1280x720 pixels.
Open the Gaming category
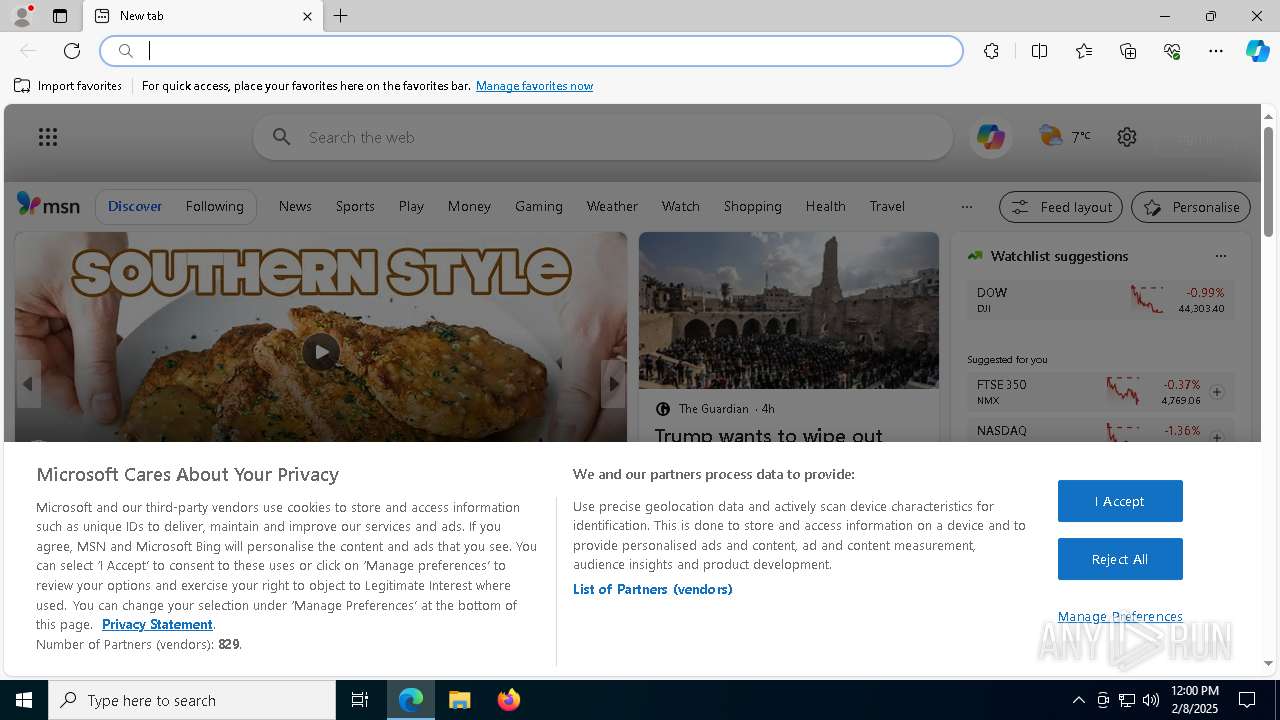point(539,206)
